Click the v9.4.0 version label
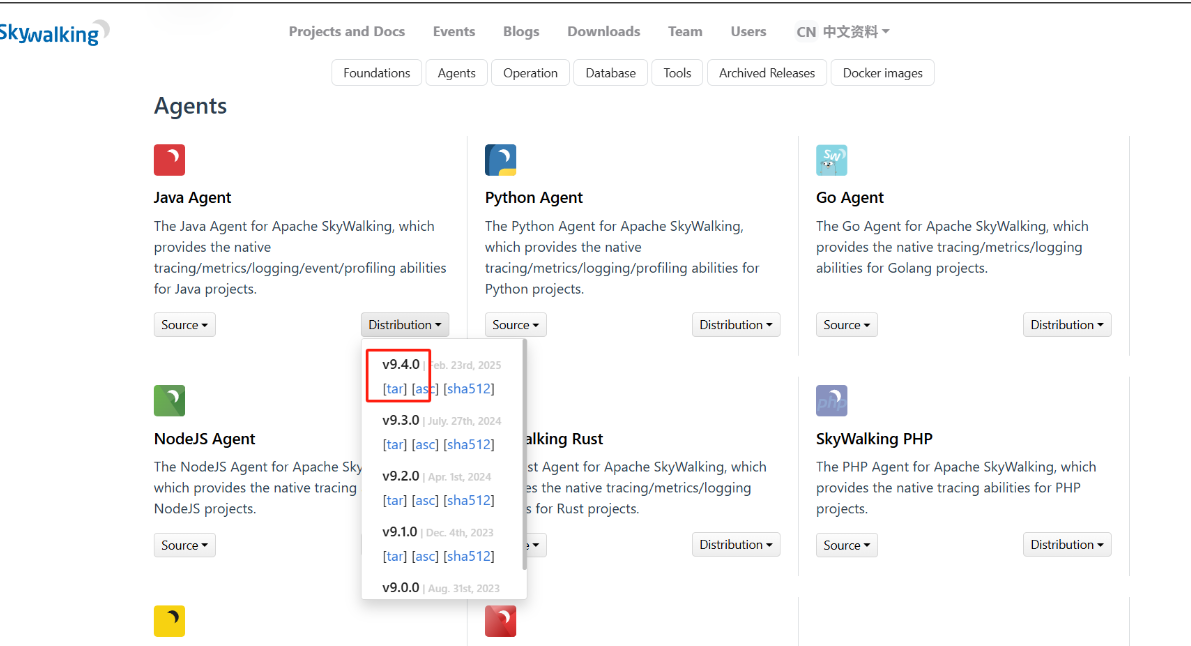 click(x=400, y=364)
